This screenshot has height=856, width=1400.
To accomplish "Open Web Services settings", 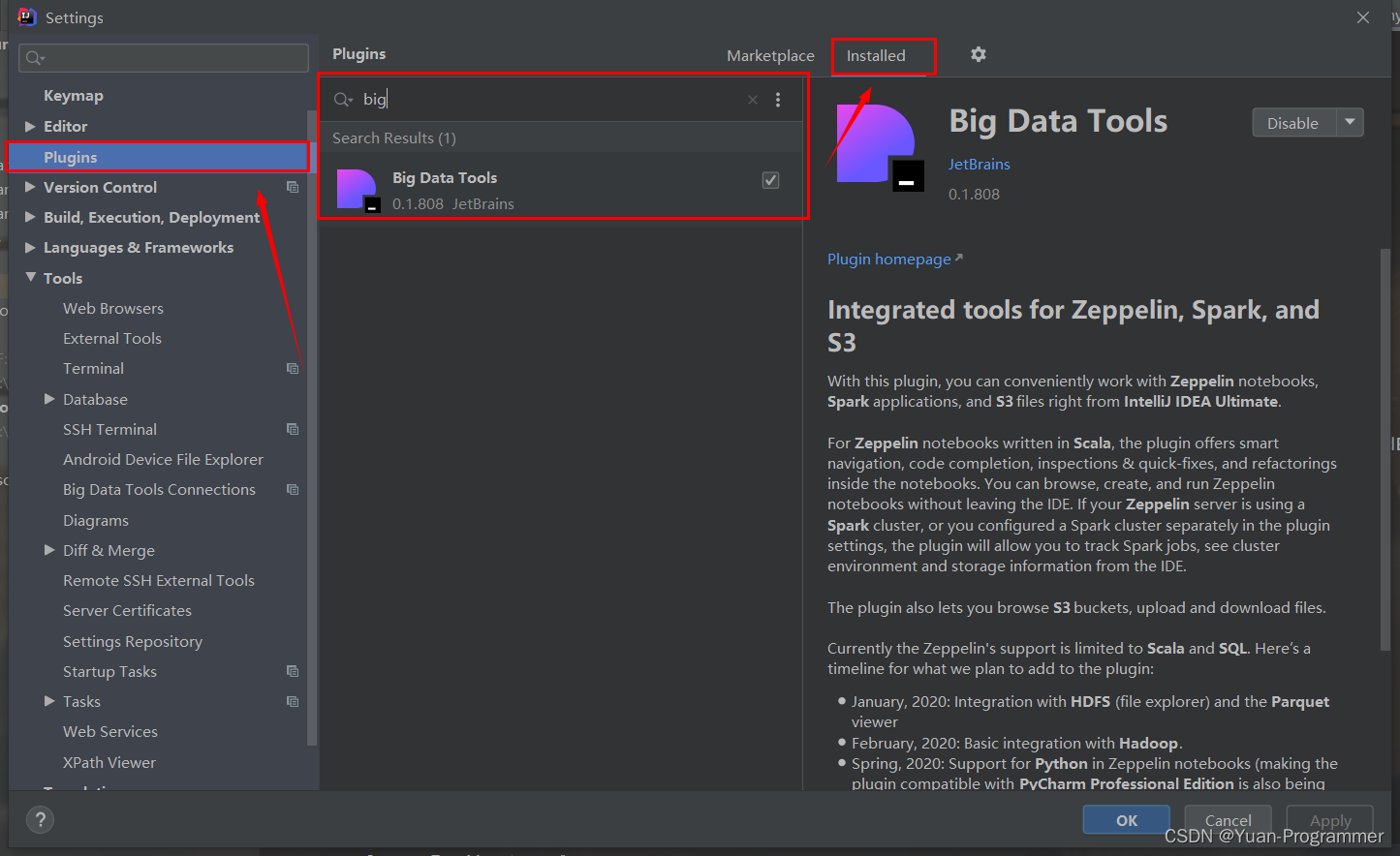I will (110, 731).
